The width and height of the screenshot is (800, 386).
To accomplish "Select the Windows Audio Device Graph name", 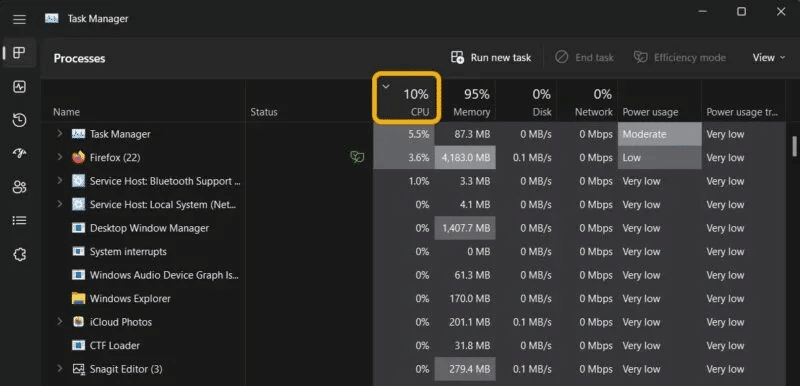I will click(x=164, y=275).
